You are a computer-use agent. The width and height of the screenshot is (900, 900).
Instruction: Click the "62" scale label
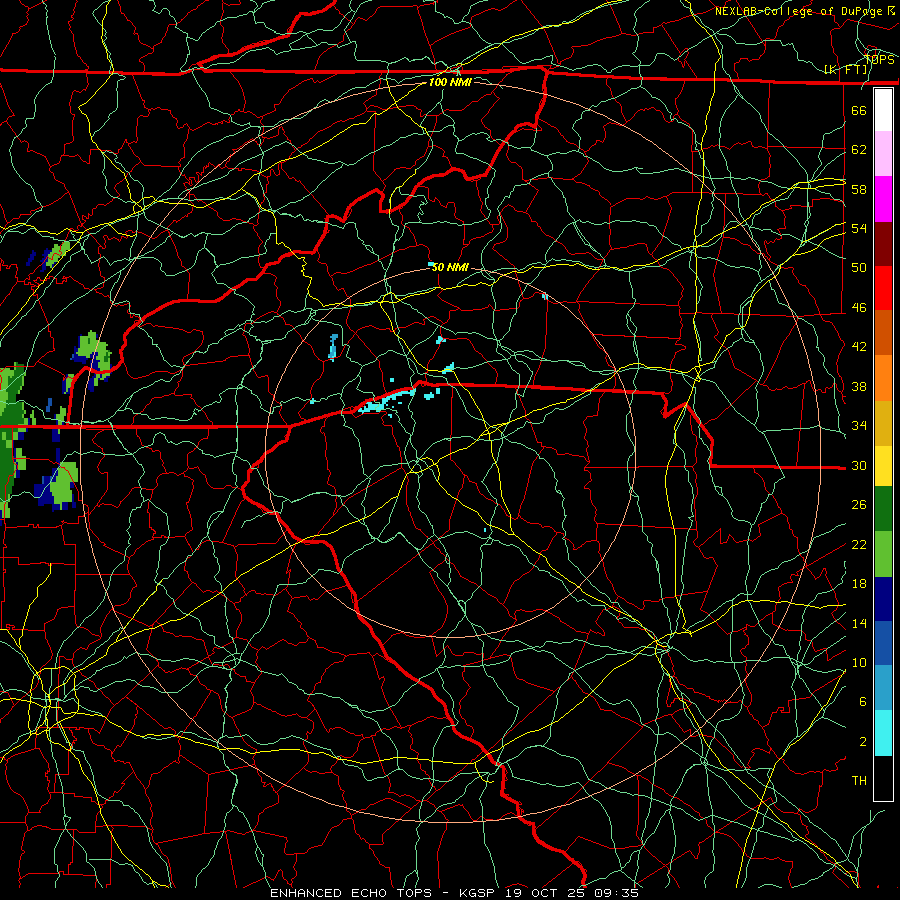tap(859, 150)
